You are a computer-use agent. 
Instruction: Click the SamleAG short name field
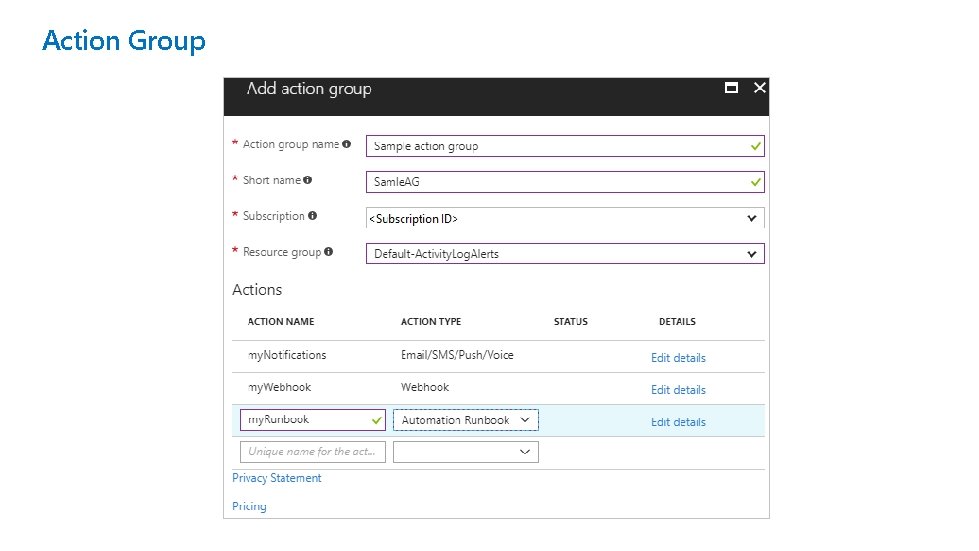[x=555, y=182]
